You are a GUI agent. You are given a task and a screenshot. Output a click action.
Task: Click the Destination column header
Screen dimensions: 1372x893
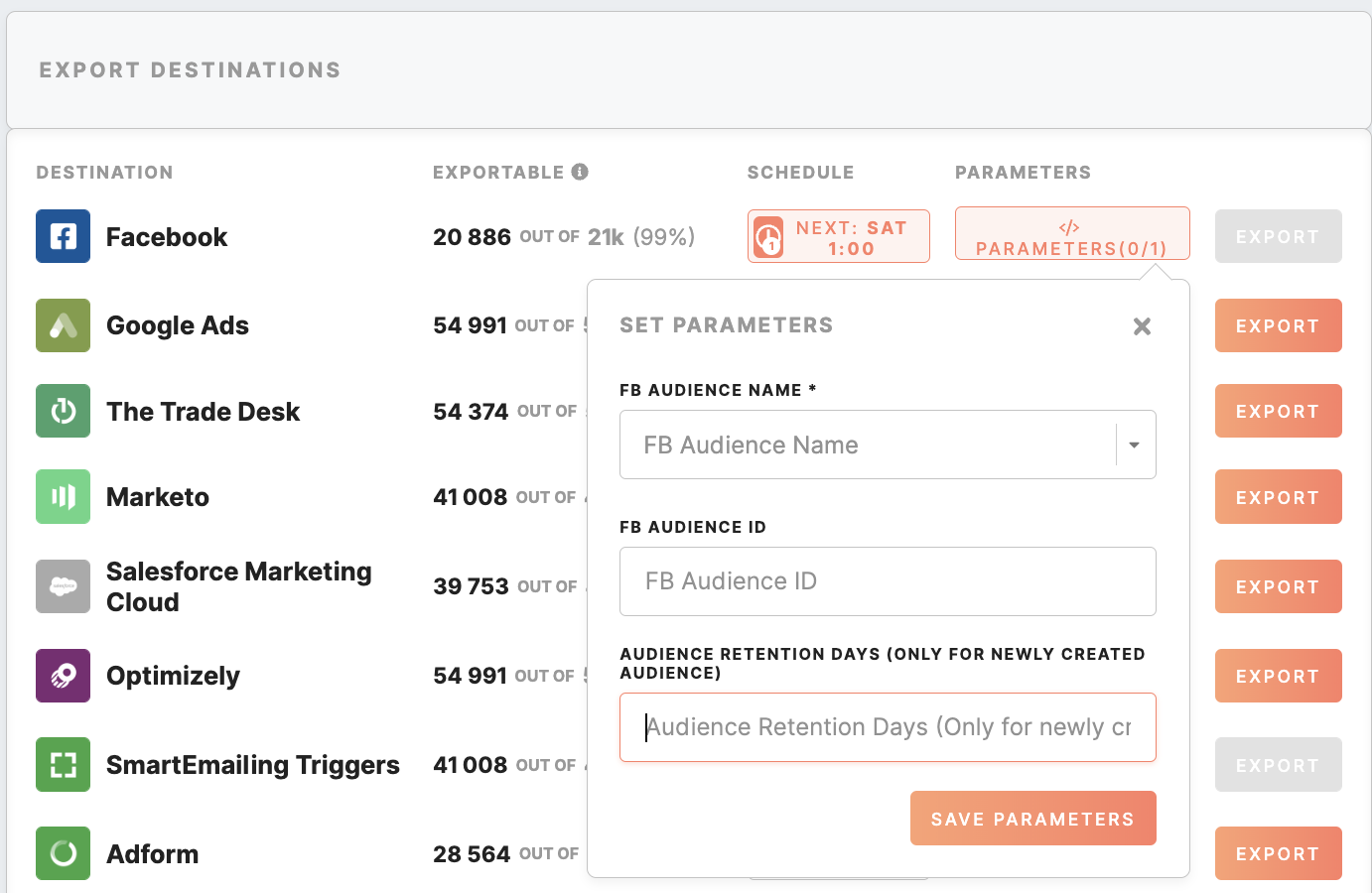click(x=105, y=173)
